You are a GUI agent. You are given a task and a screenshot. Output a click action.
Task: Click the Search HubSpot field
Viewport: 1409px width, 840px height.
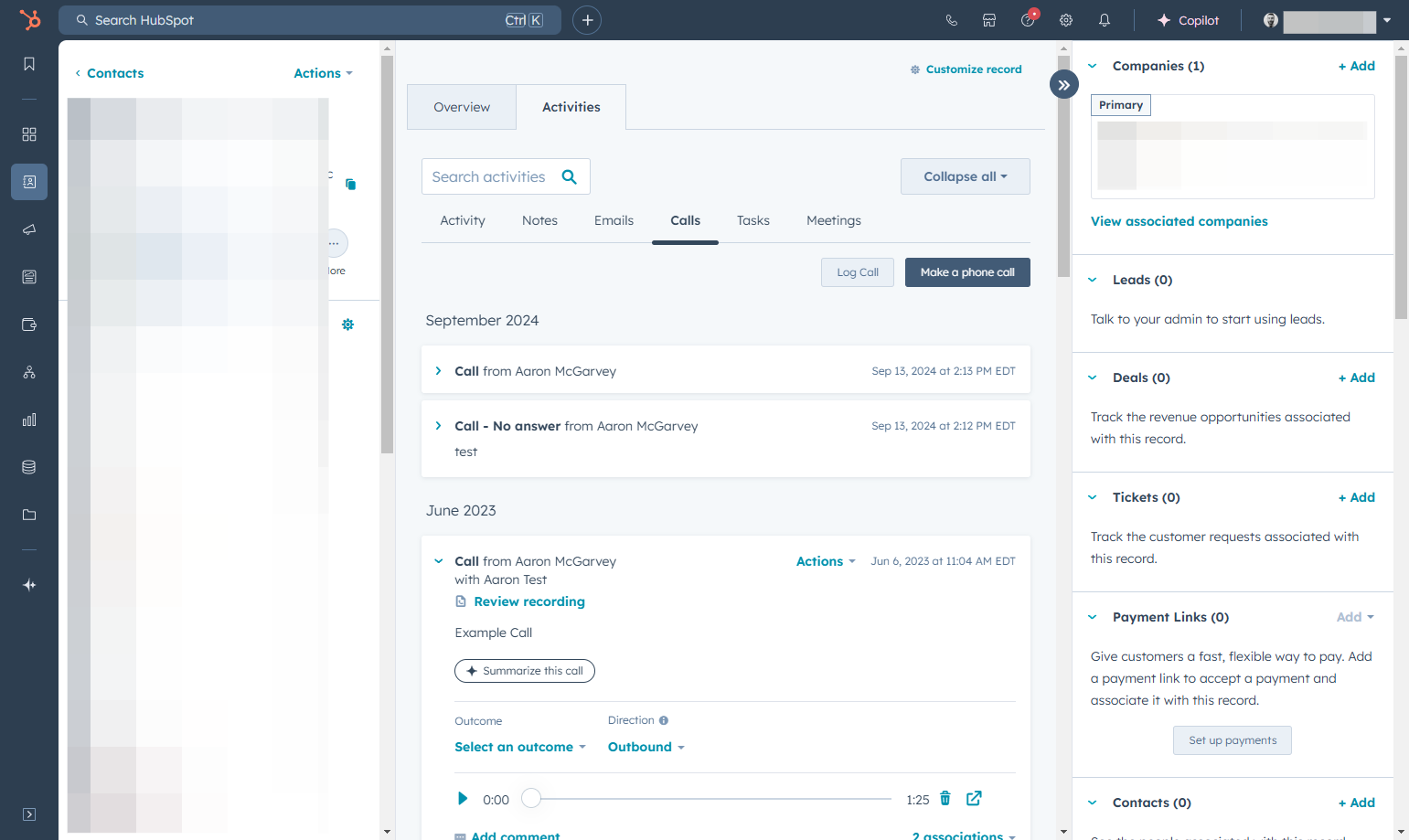click(310, 20)
